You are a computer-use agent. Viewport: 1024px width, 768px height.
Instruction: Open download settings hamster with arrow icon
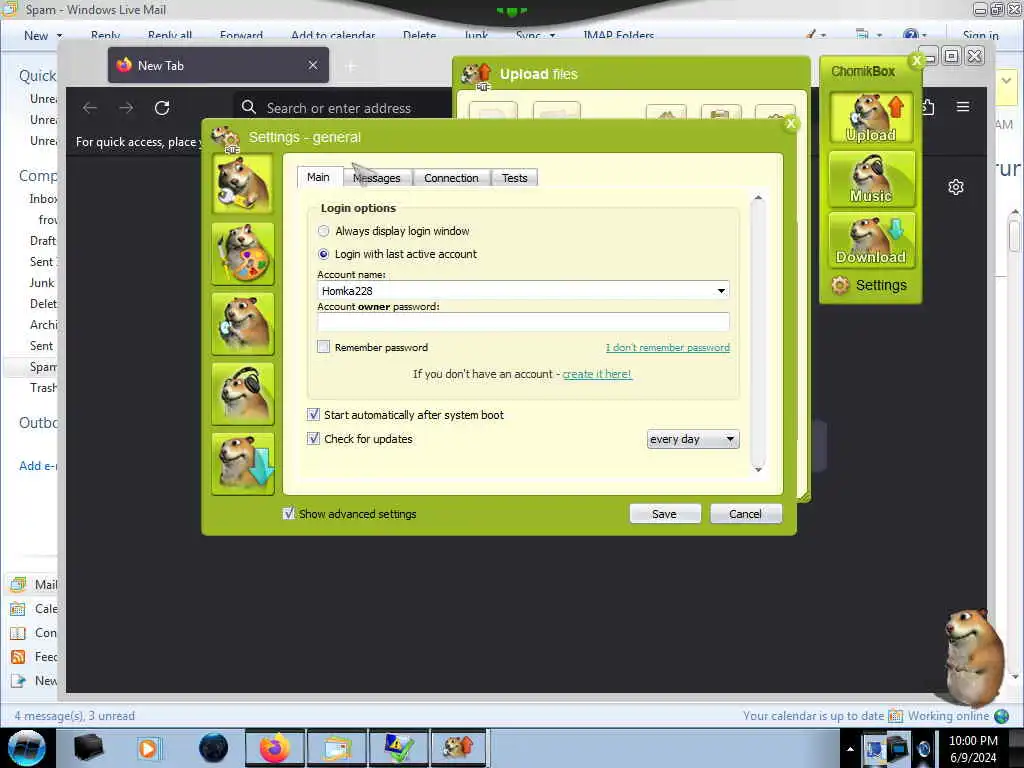242,464
